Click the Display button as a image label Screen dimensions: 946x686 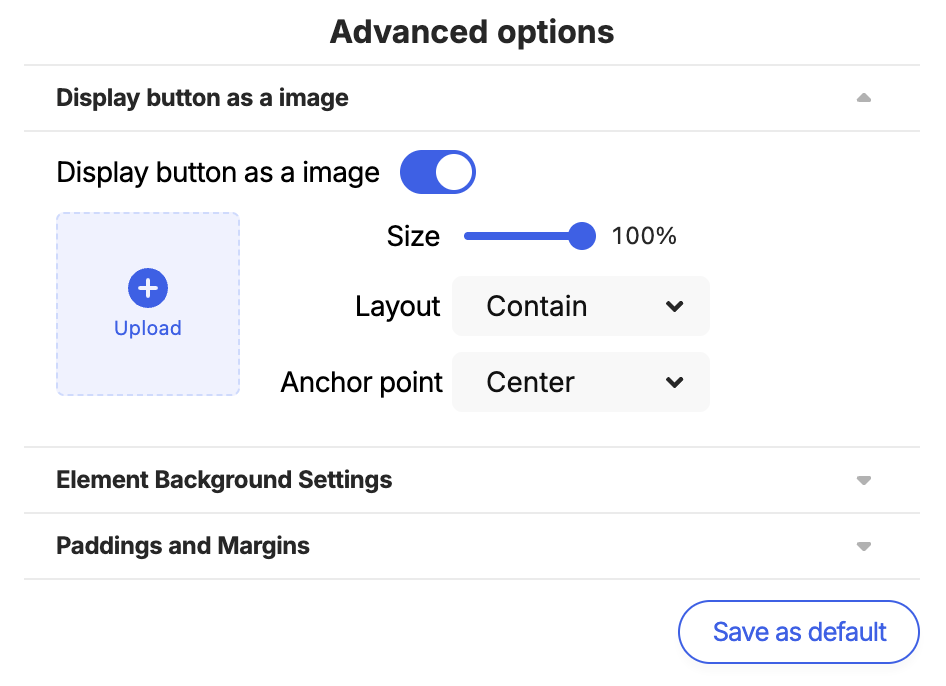218,173
